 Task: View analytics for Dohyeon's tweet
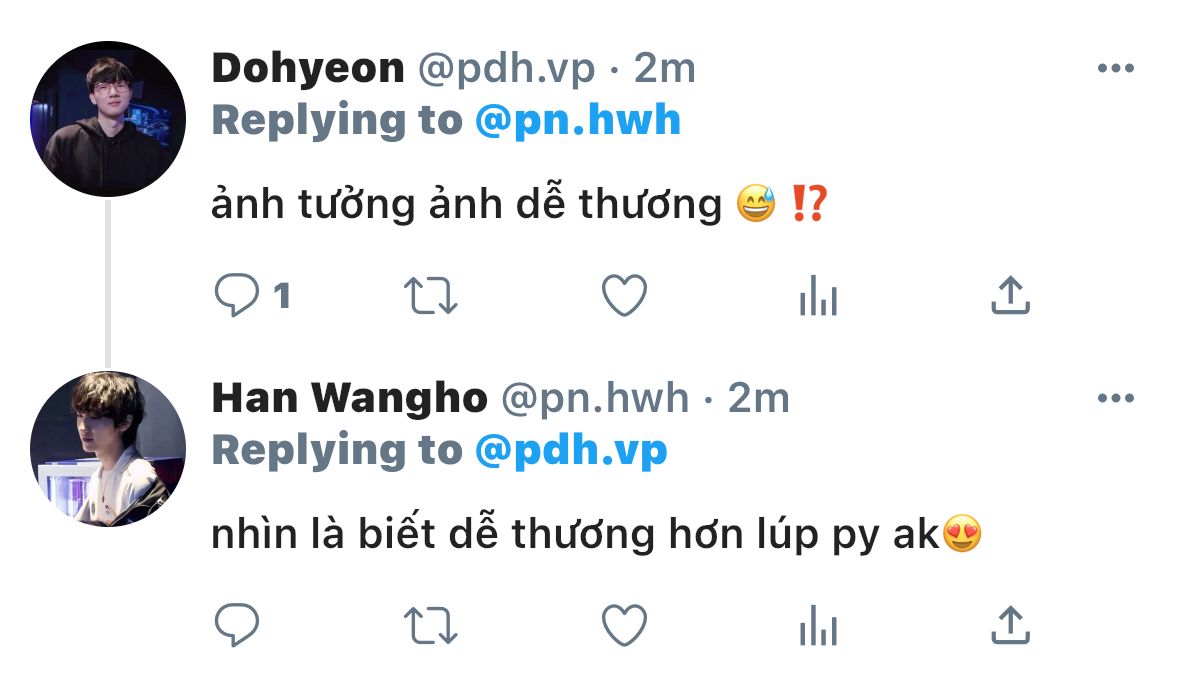click(x=818, y=295)
